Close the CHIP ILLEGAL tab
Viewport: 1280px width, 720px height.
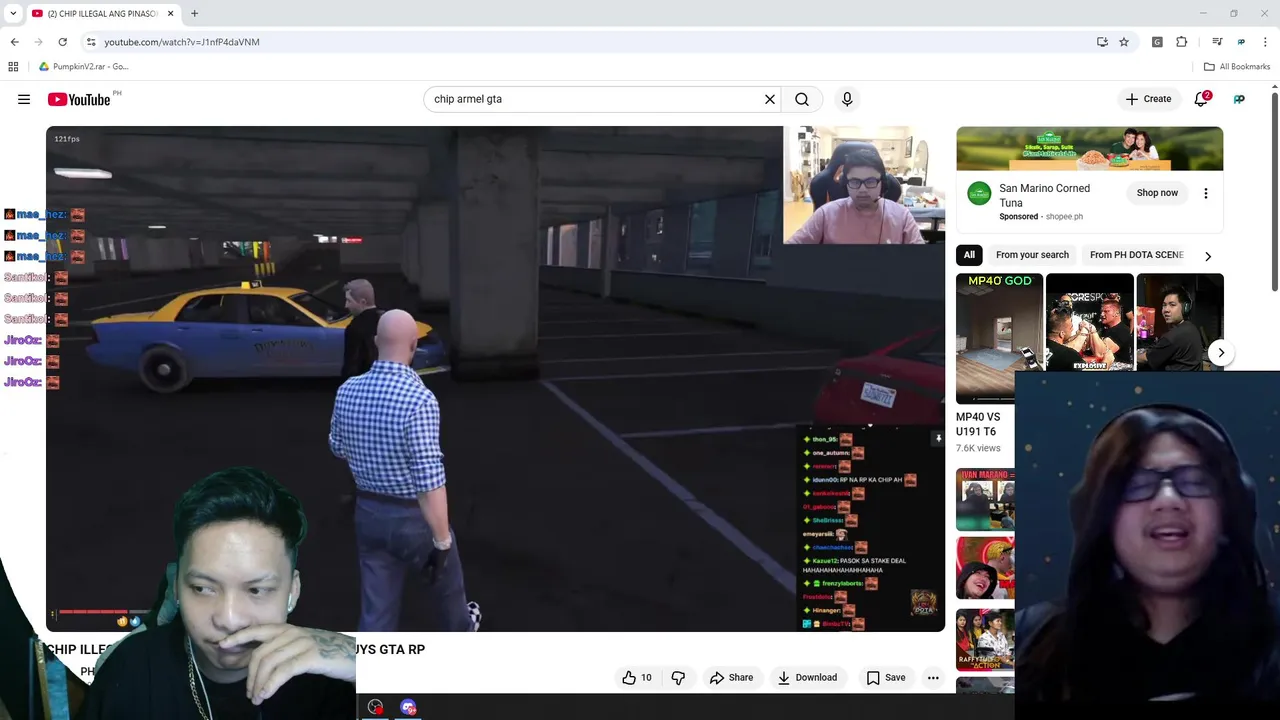point(170,14)
